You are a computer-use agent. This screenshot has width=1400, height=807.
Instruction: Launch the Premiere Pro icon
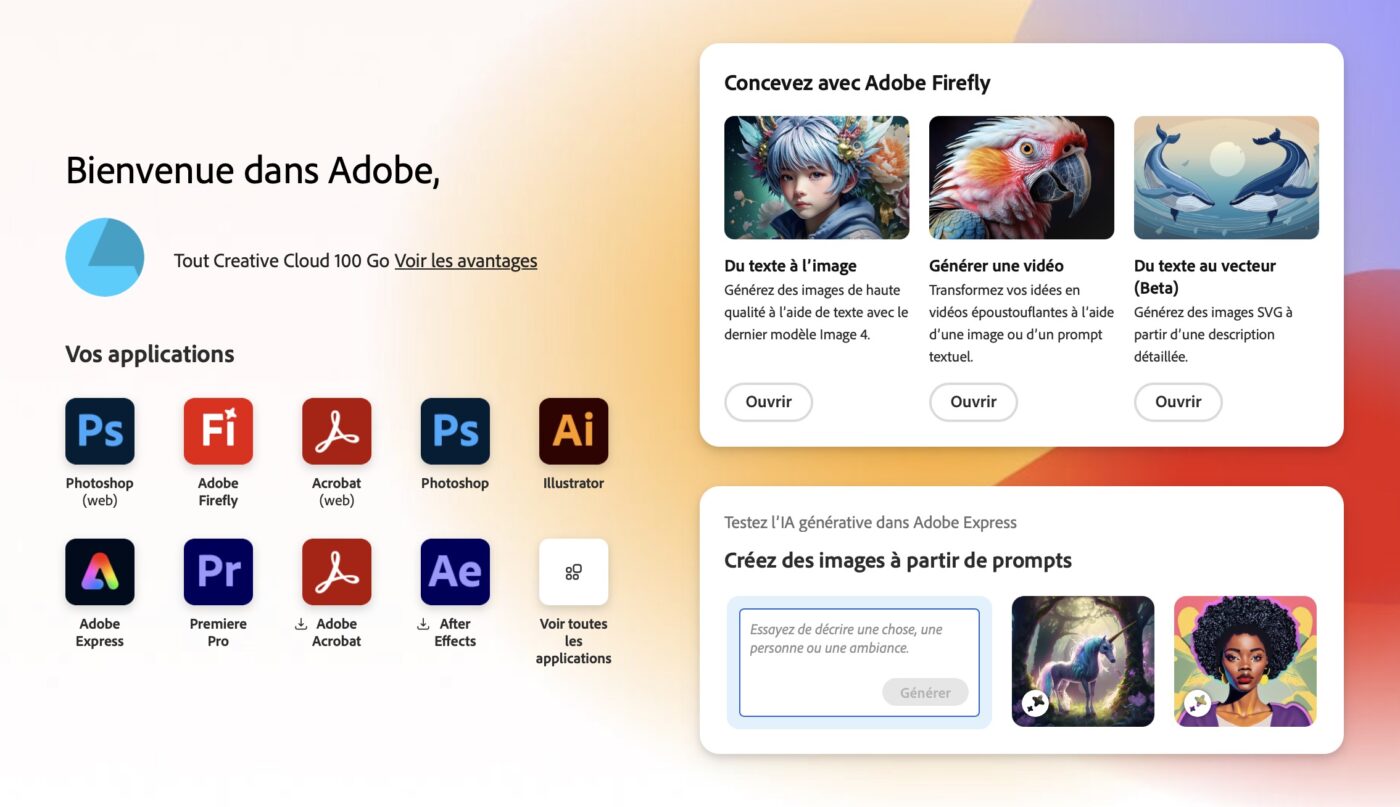click(x=218, y=572)
